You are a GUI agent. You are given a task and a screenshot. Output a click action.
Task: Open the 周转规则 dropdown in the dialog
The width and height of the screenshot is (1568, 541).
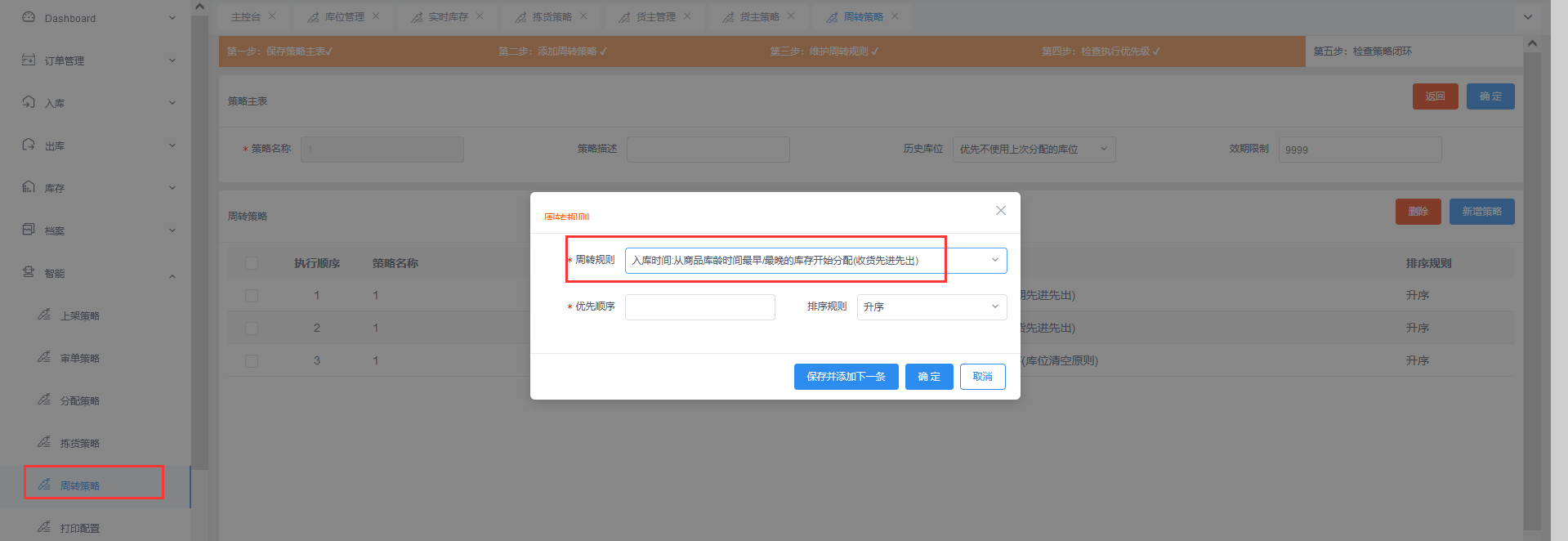click(x=815, y=261)
